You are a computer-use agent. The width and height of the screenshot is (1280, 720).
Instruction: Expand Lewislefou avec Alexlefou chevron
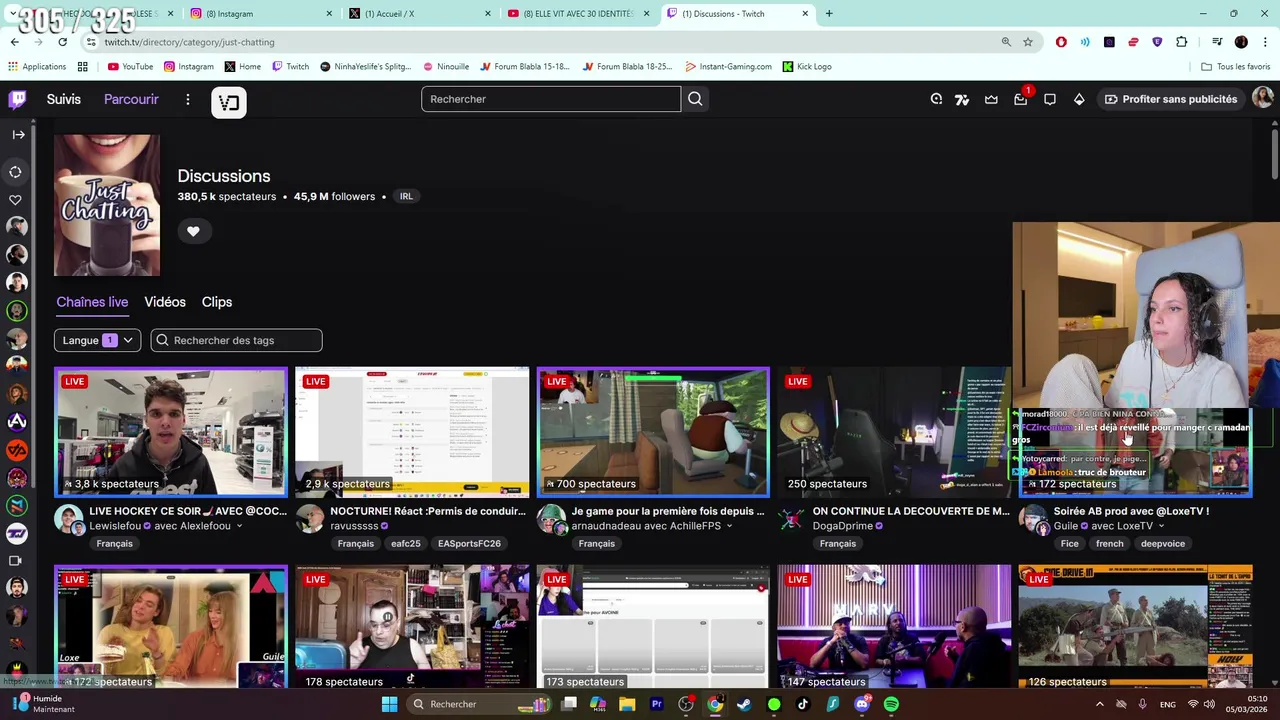tap(239, 526)
